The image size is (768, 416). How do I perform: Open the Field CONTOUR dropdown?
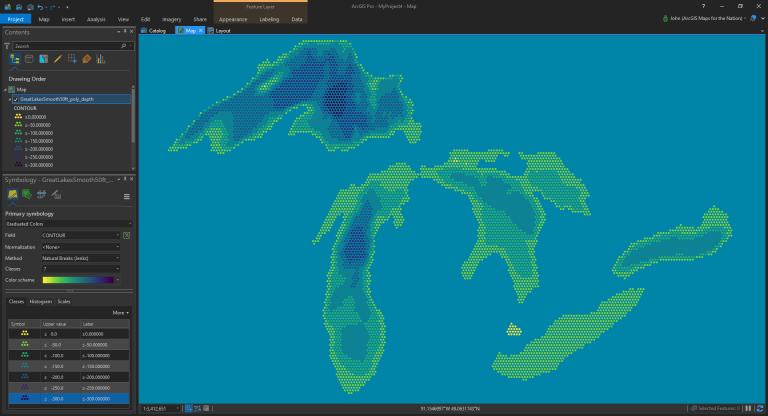(81, 235)
